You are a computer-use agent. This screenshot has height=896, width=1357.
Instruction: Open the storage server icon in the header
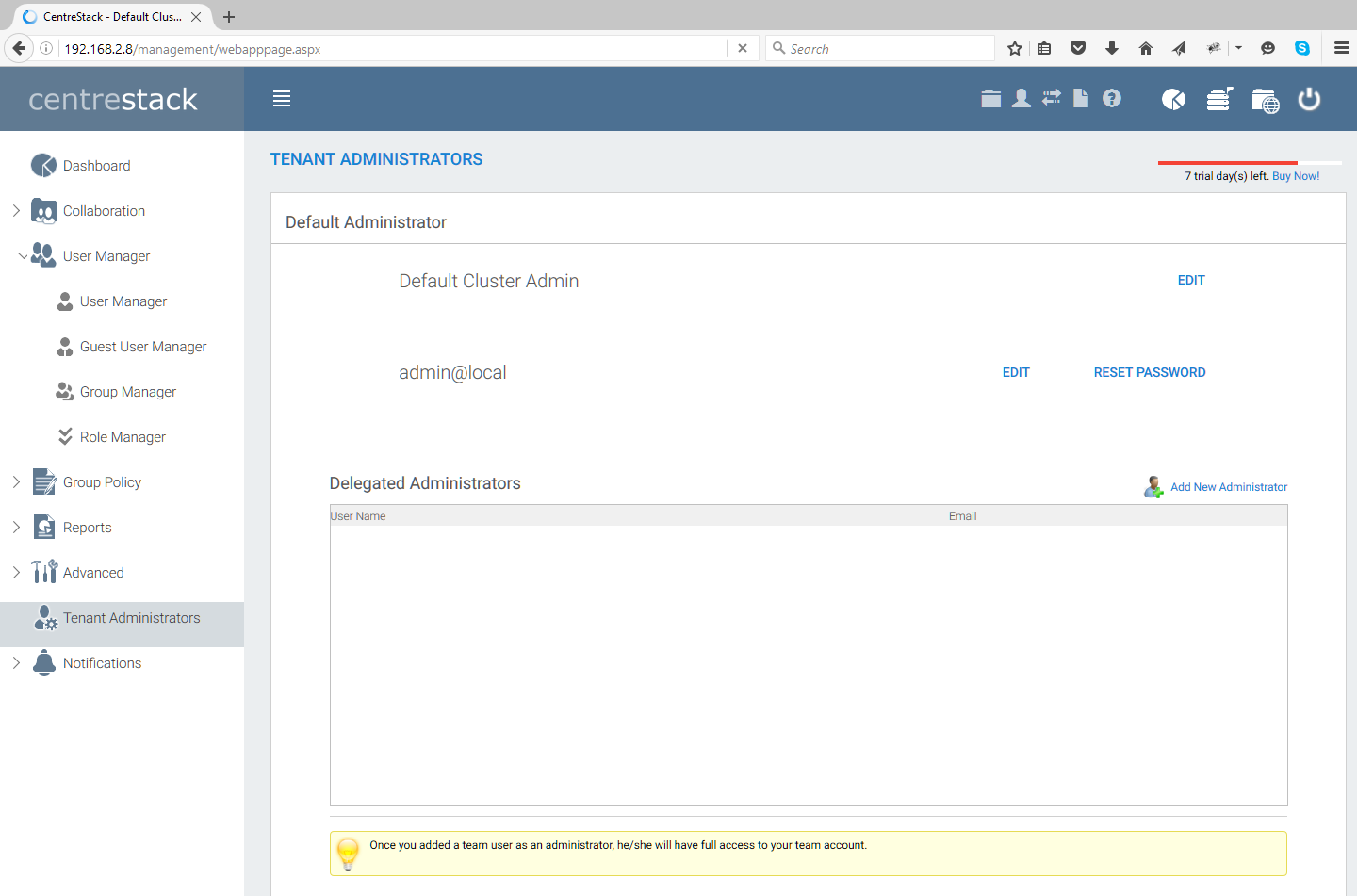[1219, 98]
